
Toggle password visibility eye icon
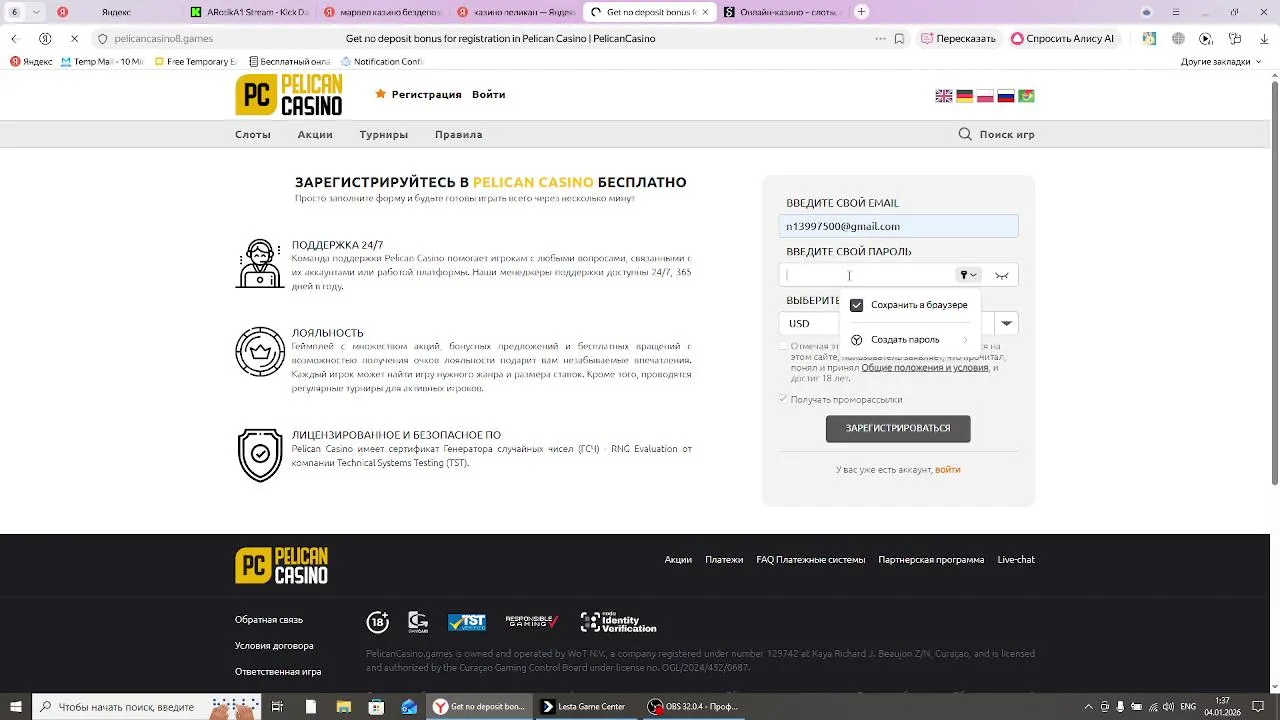coord(1002,275)
